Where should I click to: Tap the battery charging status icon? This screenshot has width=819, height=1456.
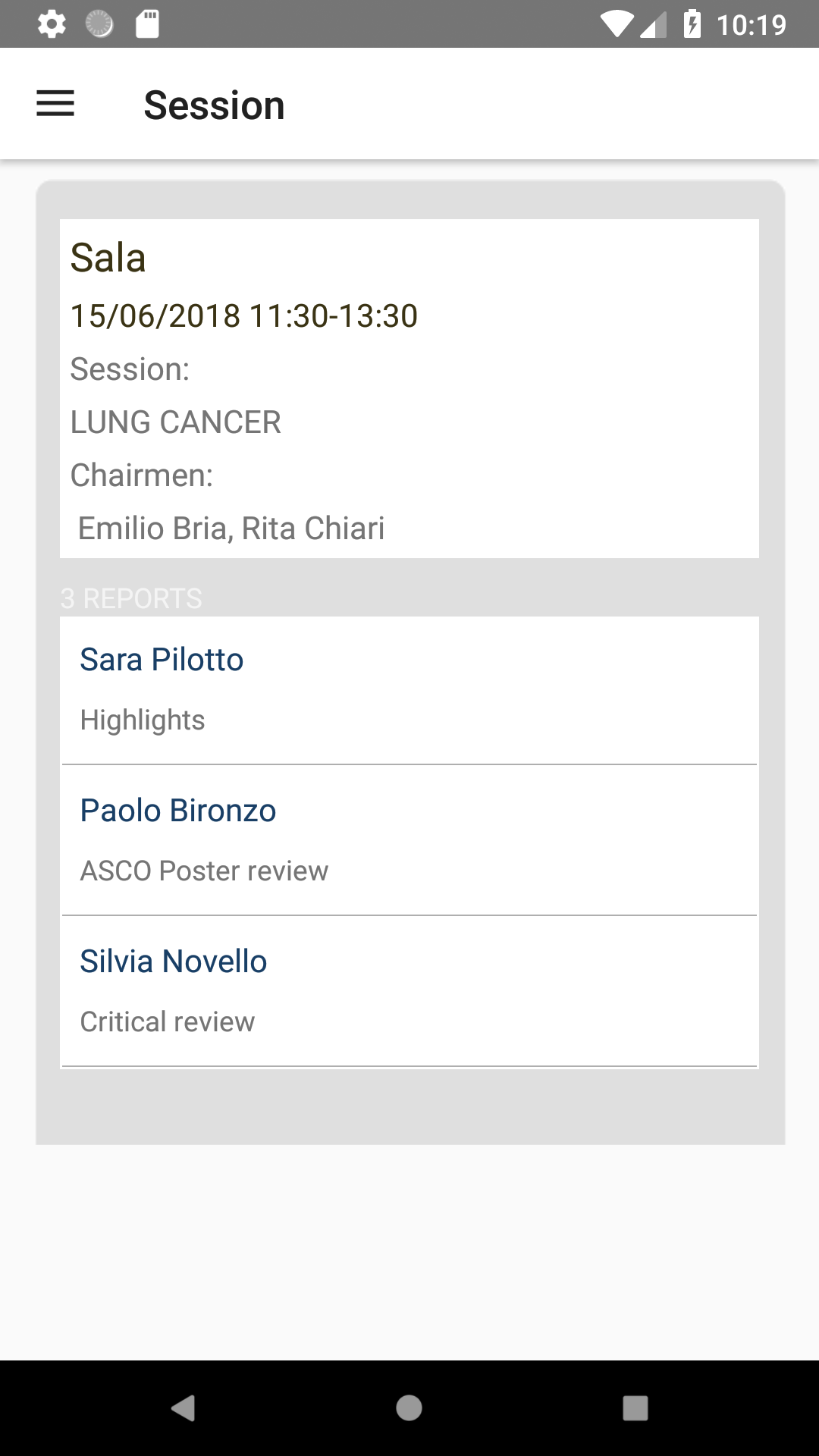pyautogui.click(x=692, y=24)
